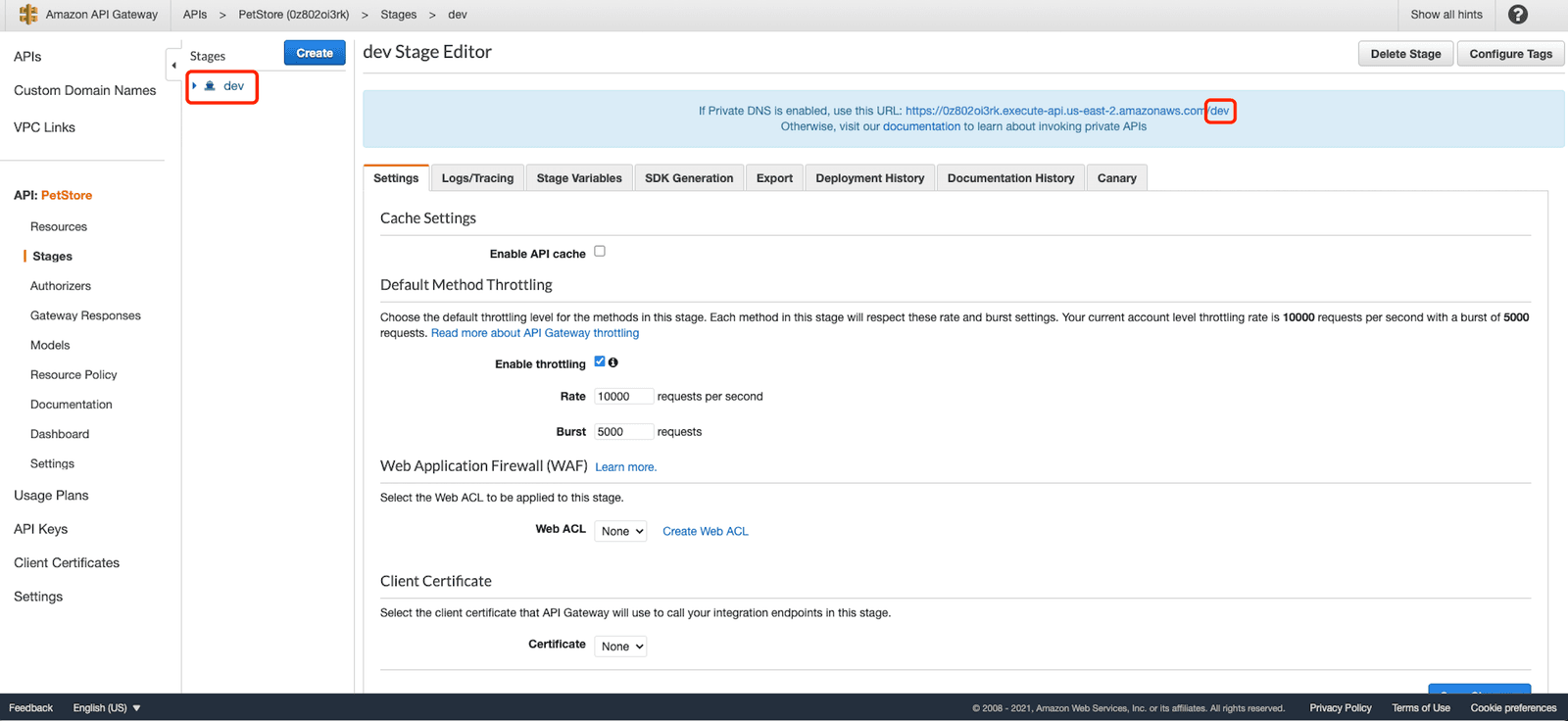Open Custom Domain Names

(x=84, y=90)
